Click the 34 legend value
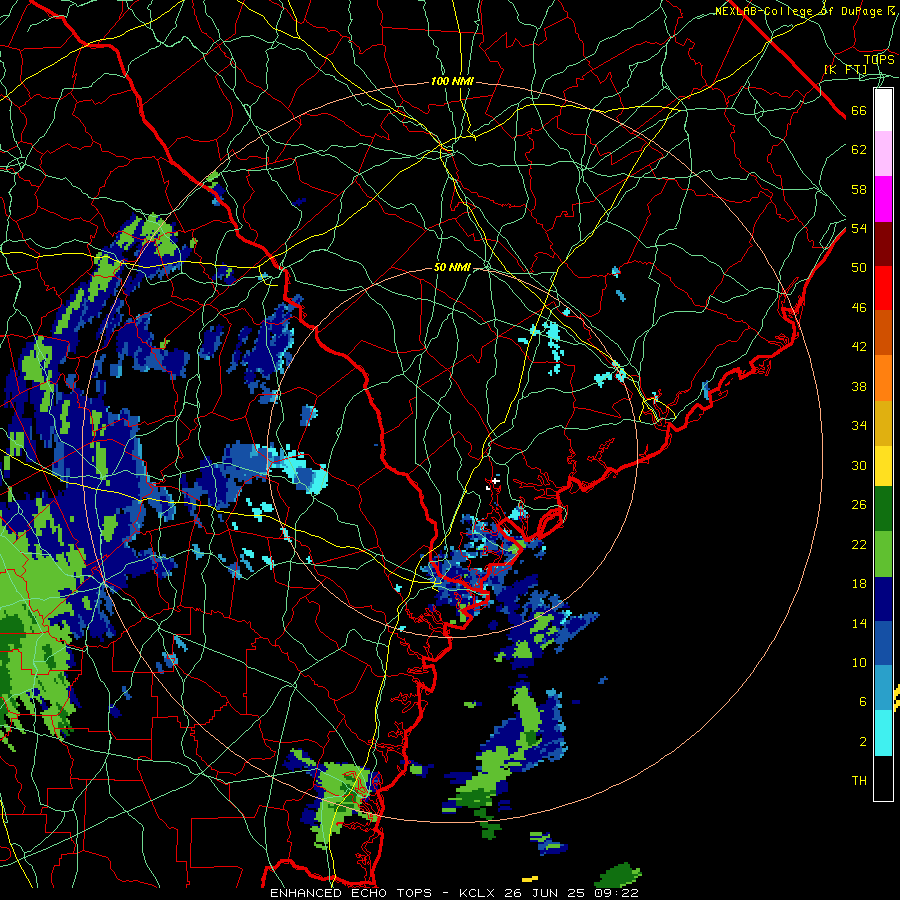 point(859,425)
